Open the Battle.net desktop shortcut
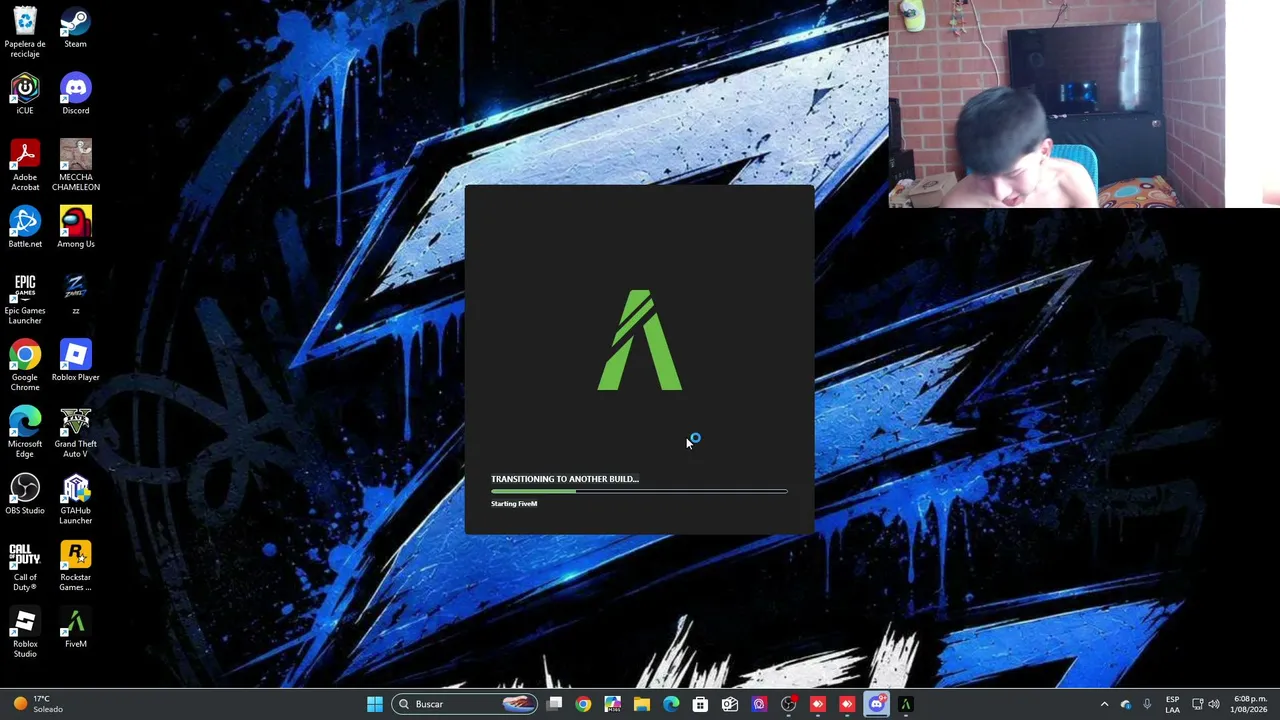This screenshot has width=1280, height=720. [25, 227]
